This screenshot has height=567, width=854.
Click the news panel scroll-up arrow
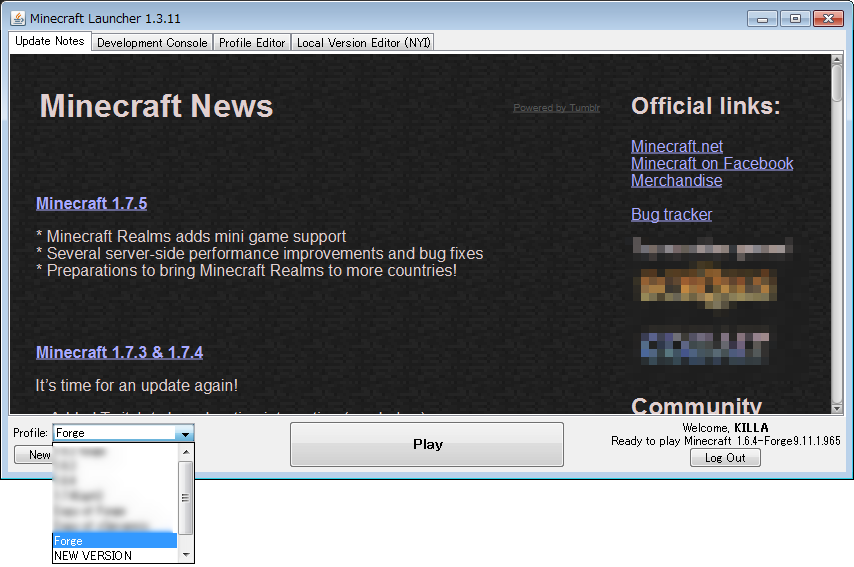click(837, 61)
